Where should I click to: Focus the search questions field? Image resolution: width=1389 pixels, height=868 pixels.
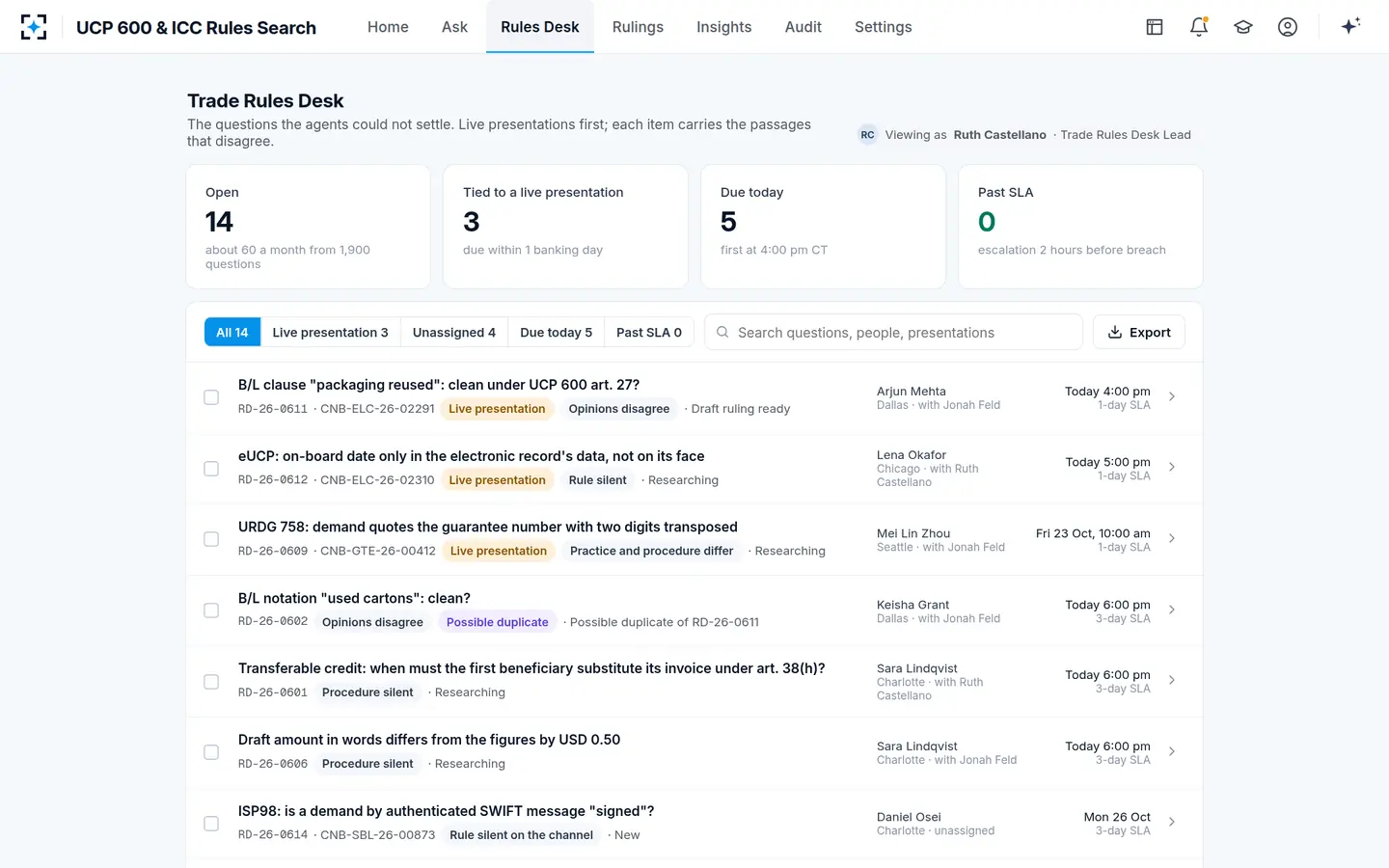tap(893, 332)
